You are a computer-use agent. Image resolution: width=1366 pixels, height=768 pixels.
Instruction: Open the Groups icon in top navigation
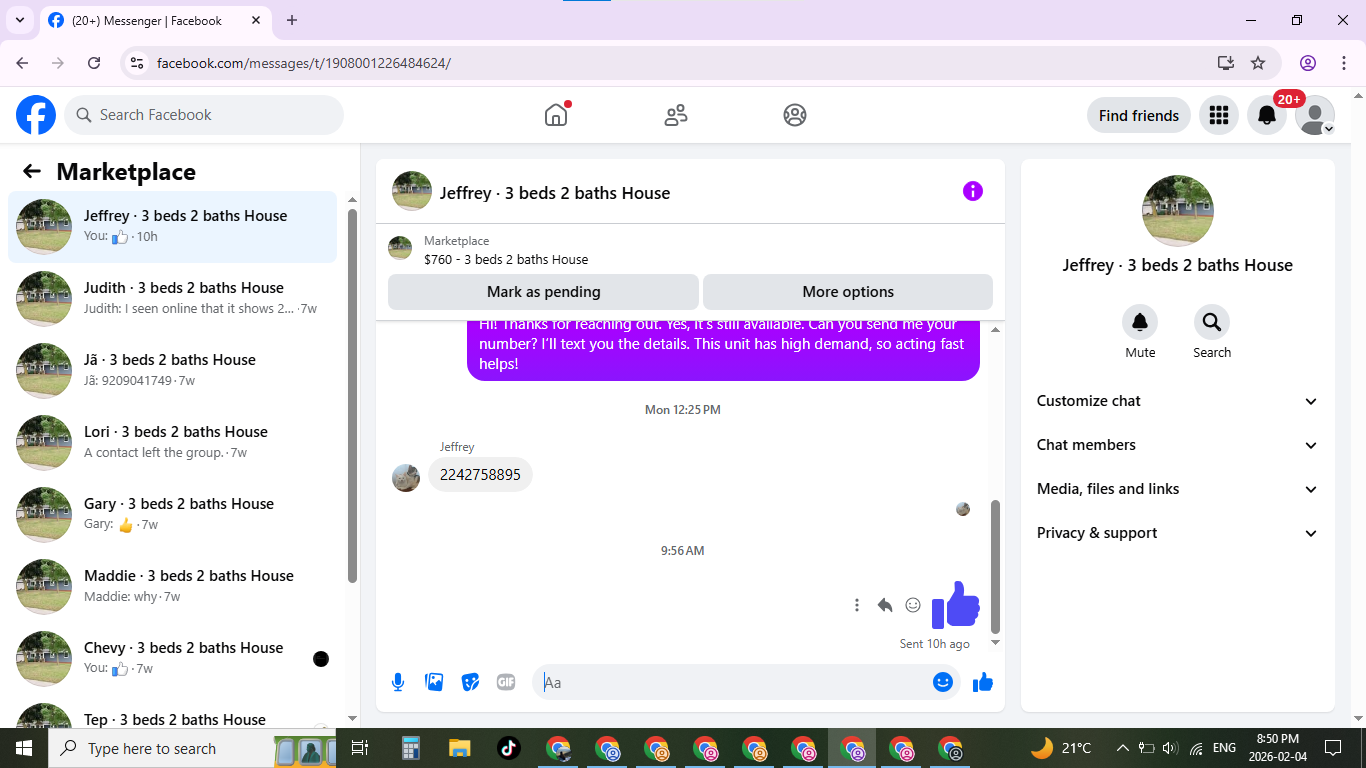tap(795, 115)
